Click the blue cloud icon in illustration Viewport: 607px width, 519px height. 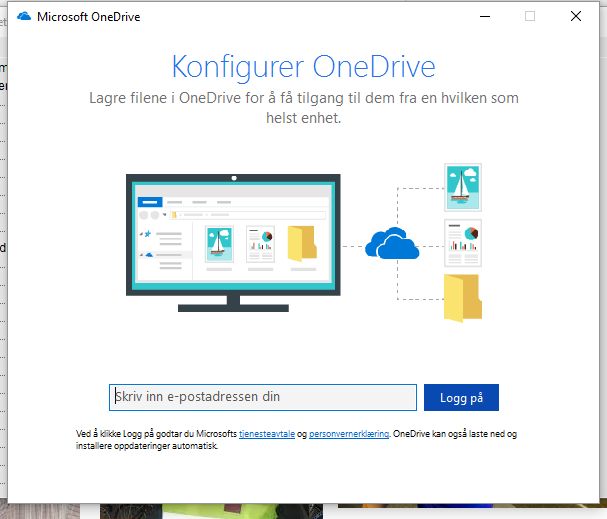pos(392,243)
